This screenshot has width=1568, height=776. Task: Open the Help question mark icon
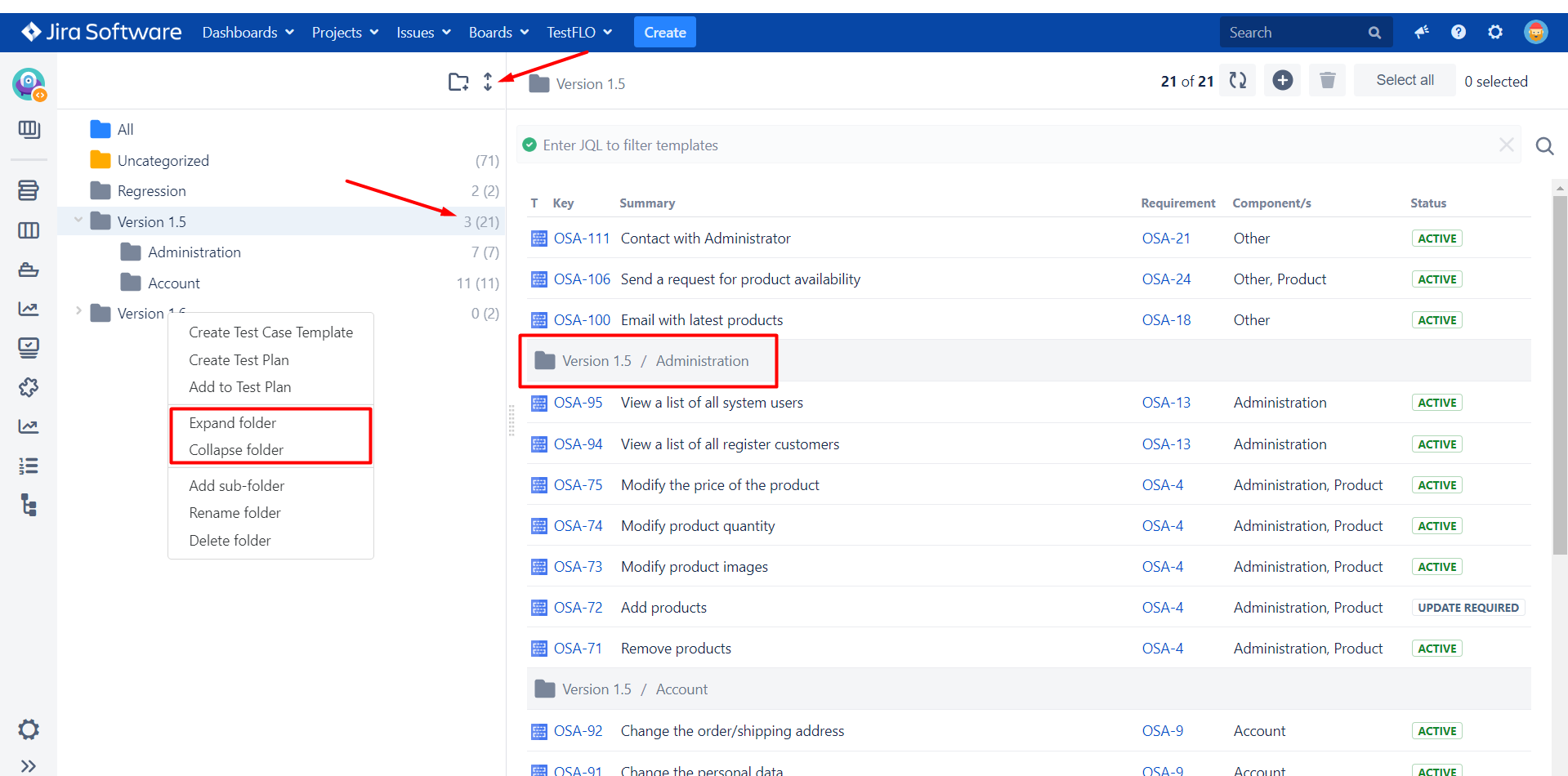pyautogui.click(x=1459, y=32)
